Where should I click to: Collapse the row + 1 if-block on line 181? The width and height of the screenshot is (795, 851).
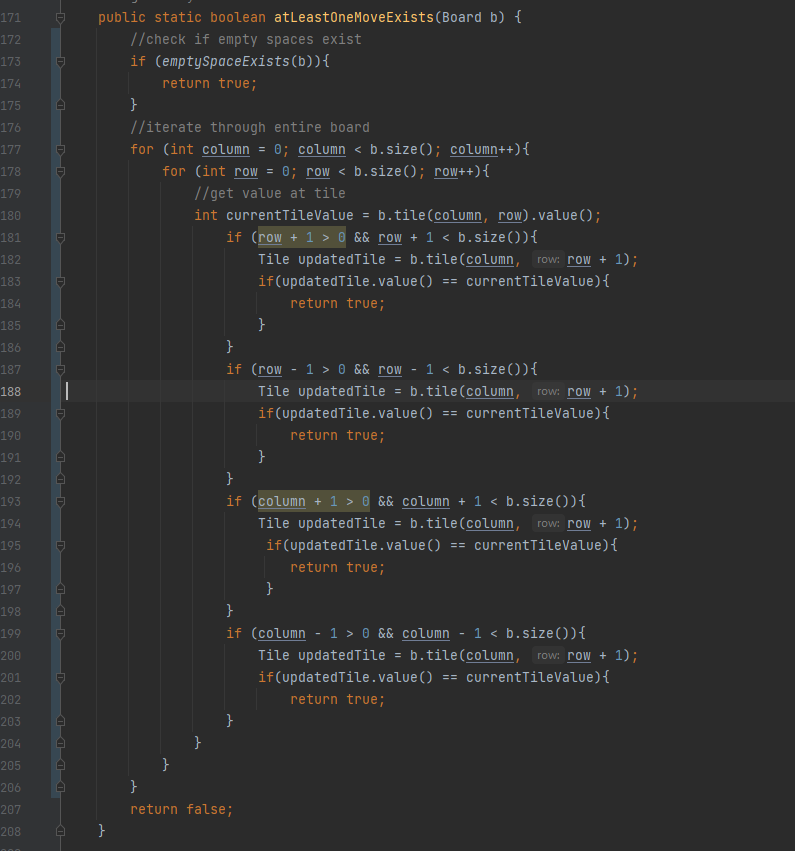pos(61,238)
